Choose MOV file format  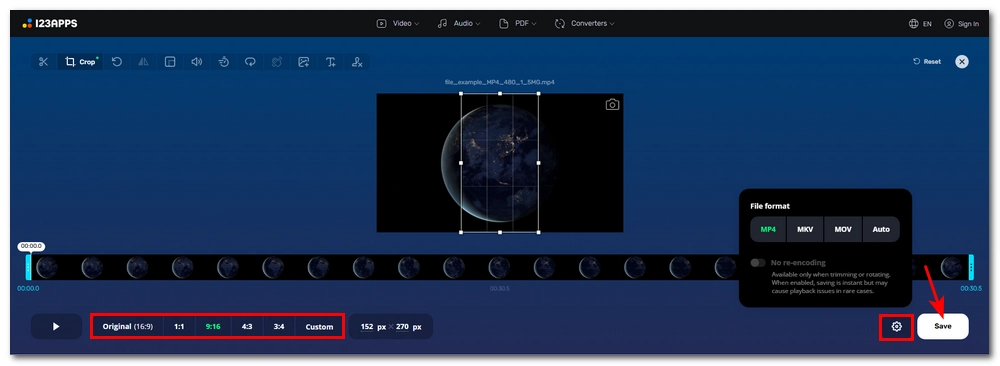tap(843, 230)
